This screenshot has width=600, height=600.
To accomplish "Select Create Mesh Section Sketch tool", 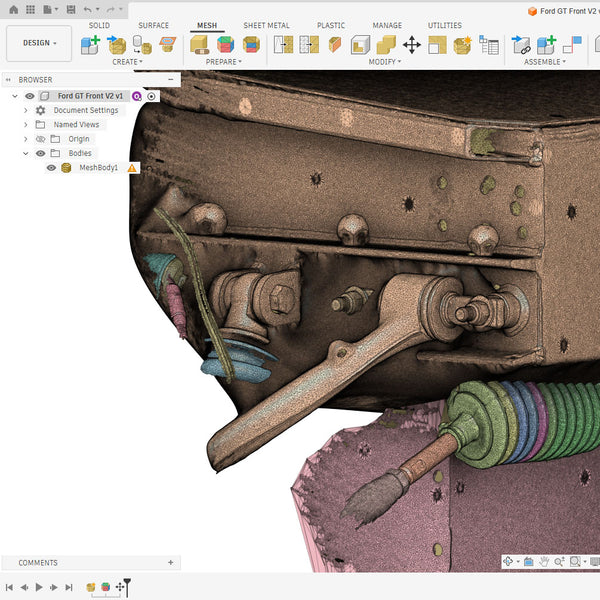I will click(x=168, y=45).
